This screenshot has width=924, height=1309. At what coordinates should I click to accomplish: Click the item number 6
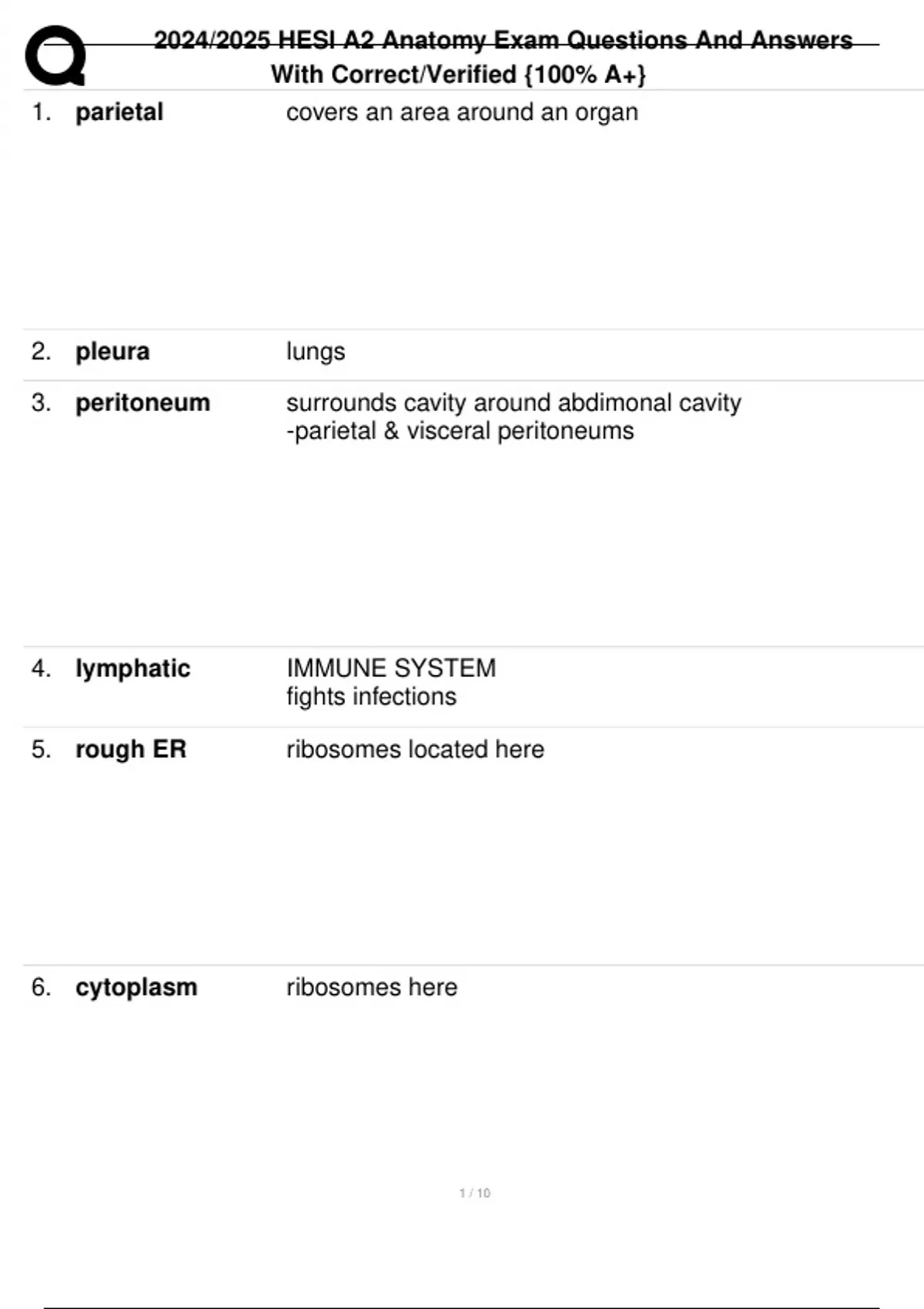[x=41, y=987]
